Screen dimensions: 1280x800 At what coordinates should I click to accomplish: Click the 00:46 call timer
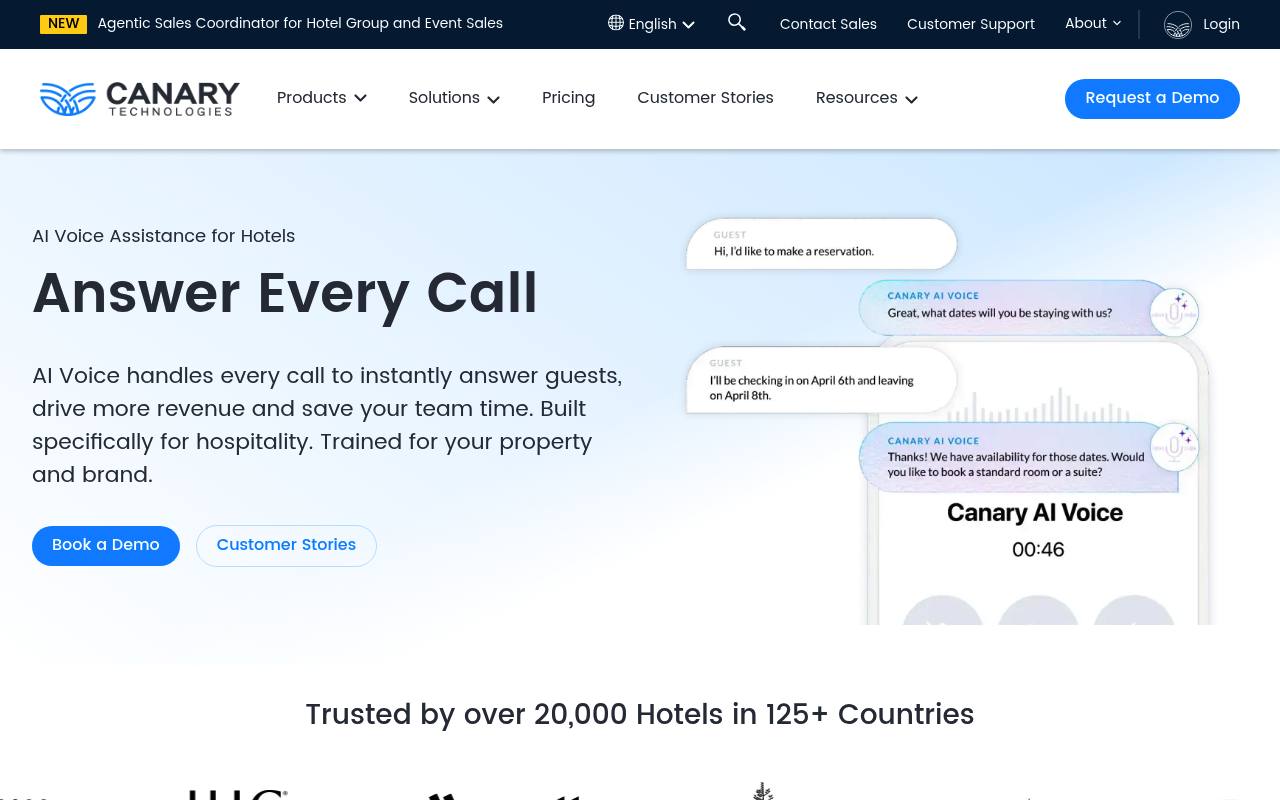click(1038, 549)
